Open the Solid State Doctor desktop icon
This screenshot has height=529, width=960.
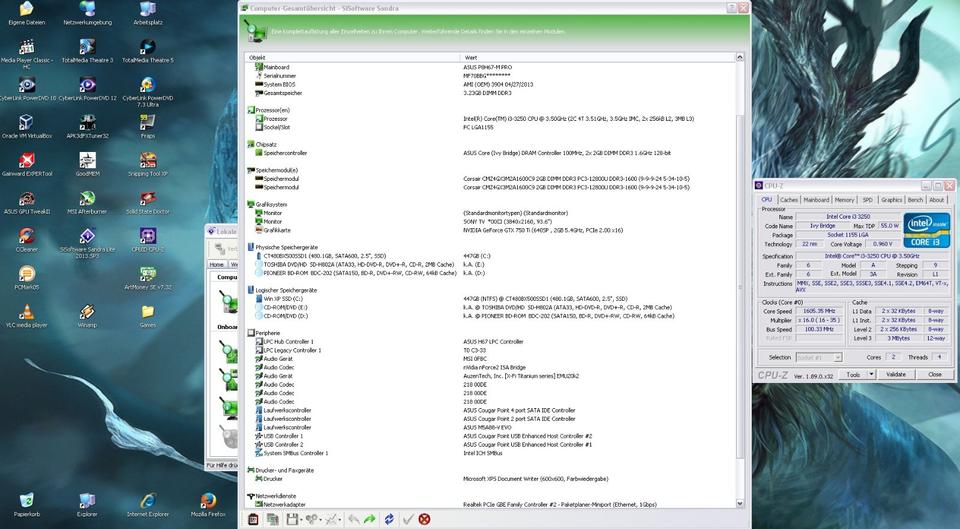point(148,198)
